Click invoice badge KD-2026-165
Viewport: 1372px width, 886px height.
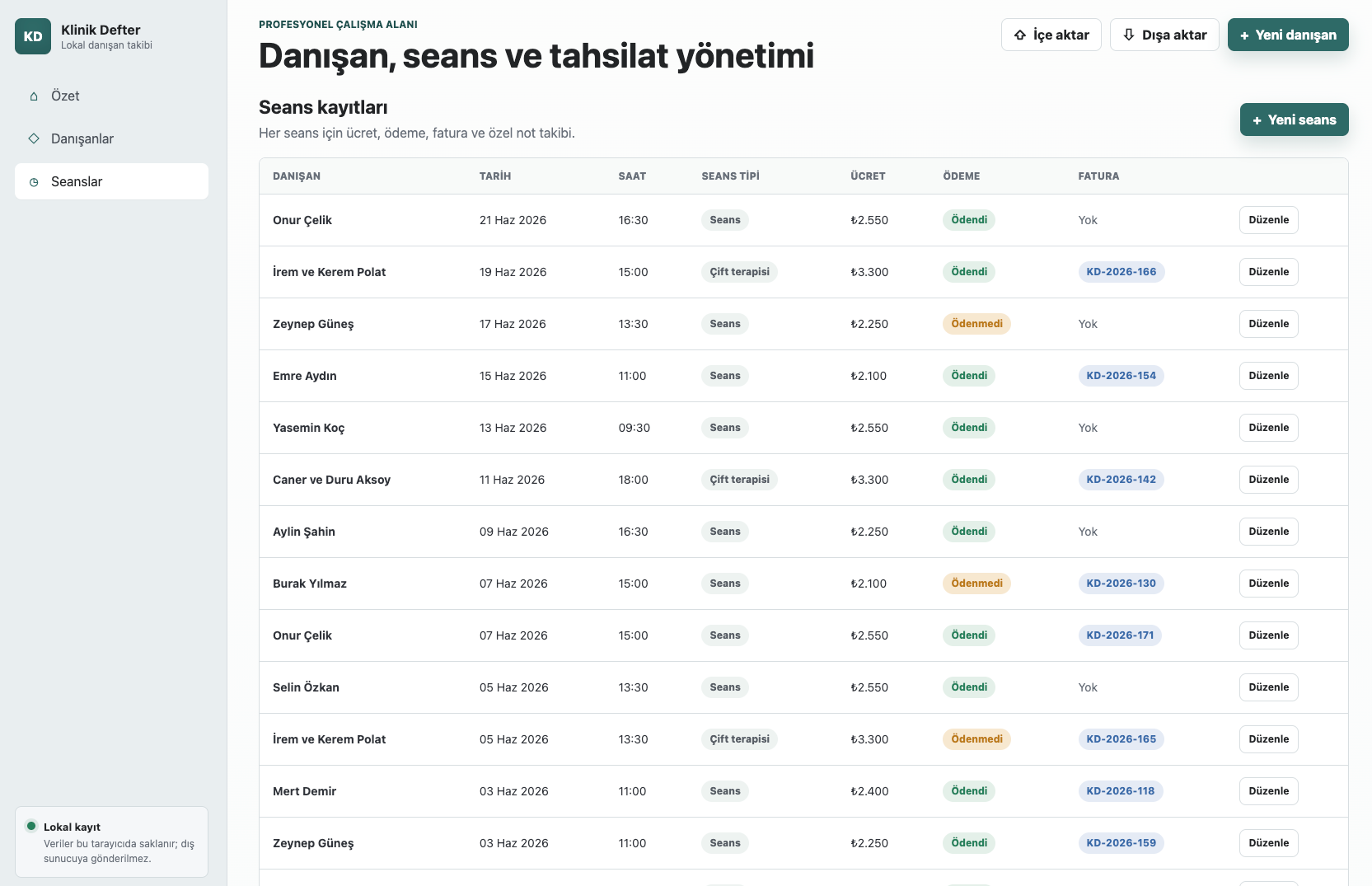(1121, 739)
